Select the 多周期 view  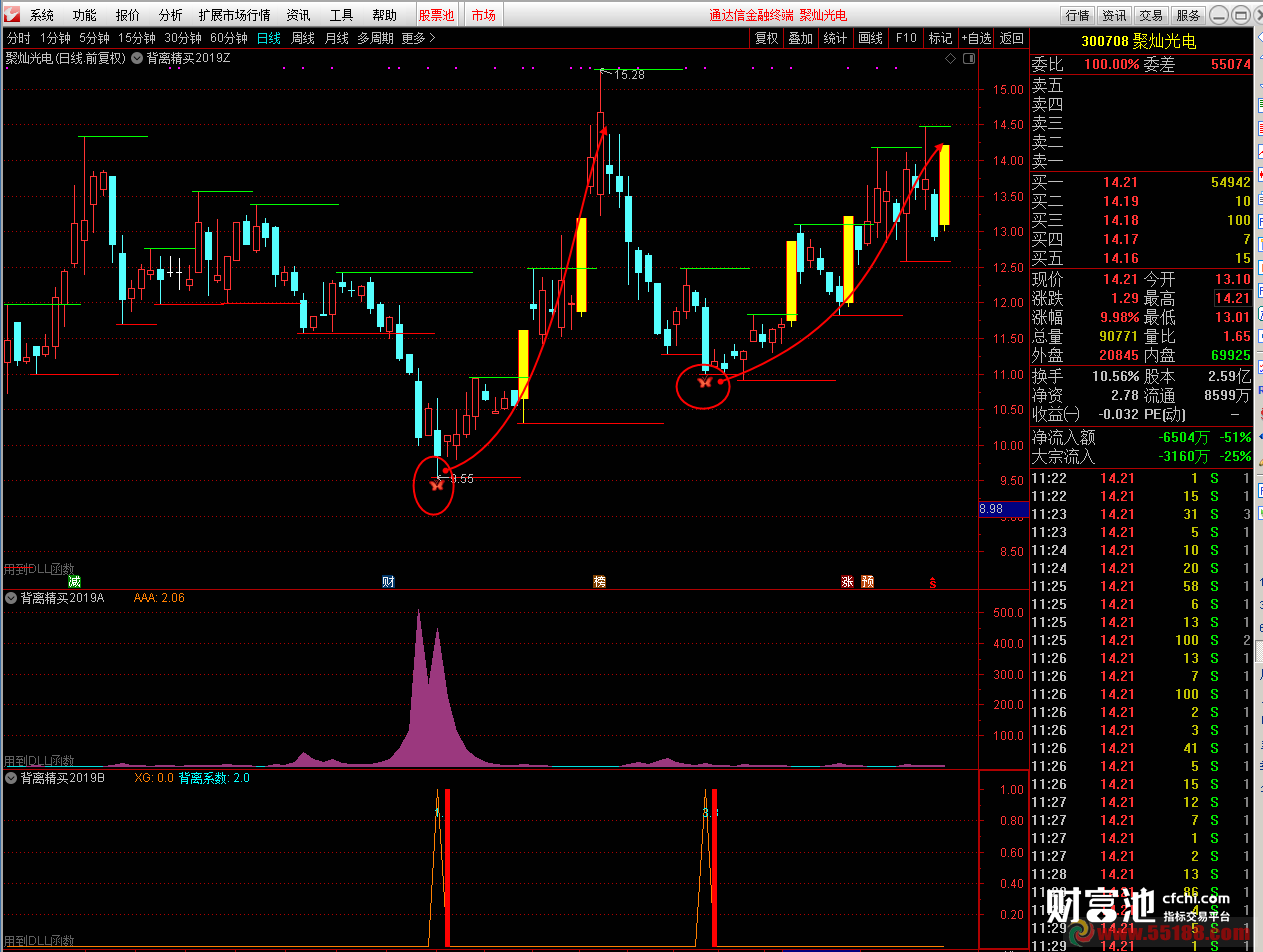[375, 38]
